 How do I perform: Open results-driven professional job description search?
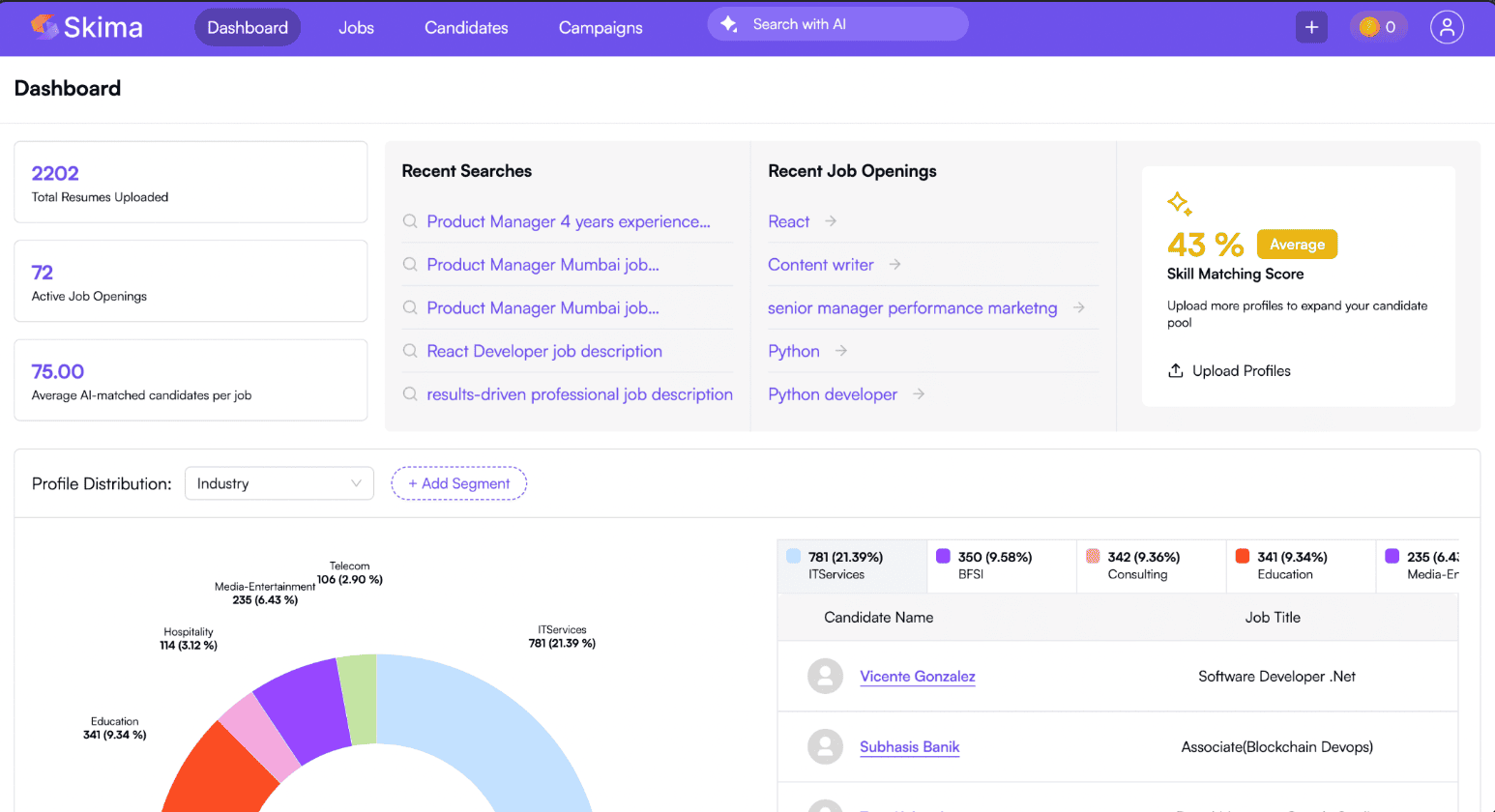click(580, 394)
